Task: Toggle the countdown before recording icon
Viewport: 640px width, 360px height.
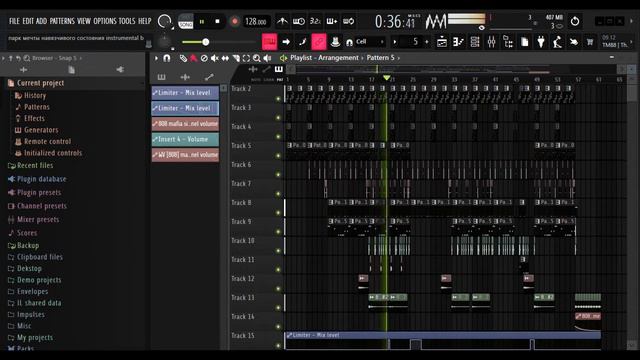Action: [315, 21]
